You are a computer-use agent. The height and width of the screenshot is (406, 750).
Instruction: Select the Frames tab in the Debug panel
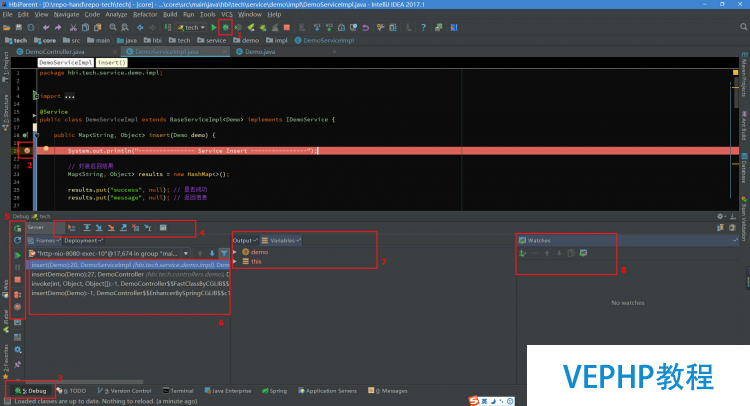[44, 241]
